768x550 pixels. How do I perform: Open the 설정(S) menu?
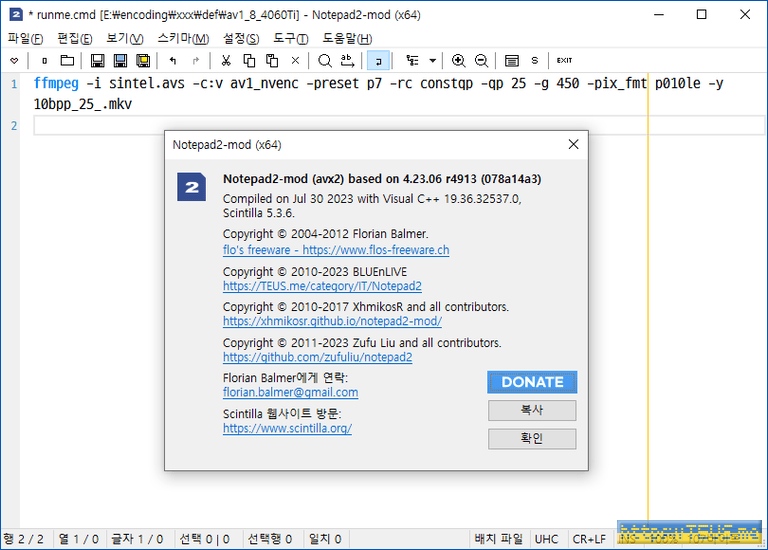coord(241,38)
